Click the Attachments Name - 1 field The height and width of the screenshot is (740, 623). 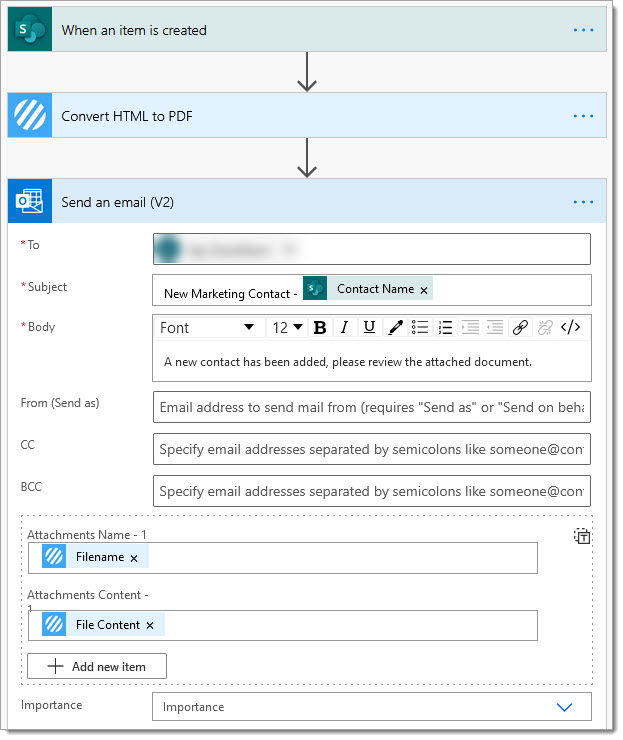coord(283,558)
